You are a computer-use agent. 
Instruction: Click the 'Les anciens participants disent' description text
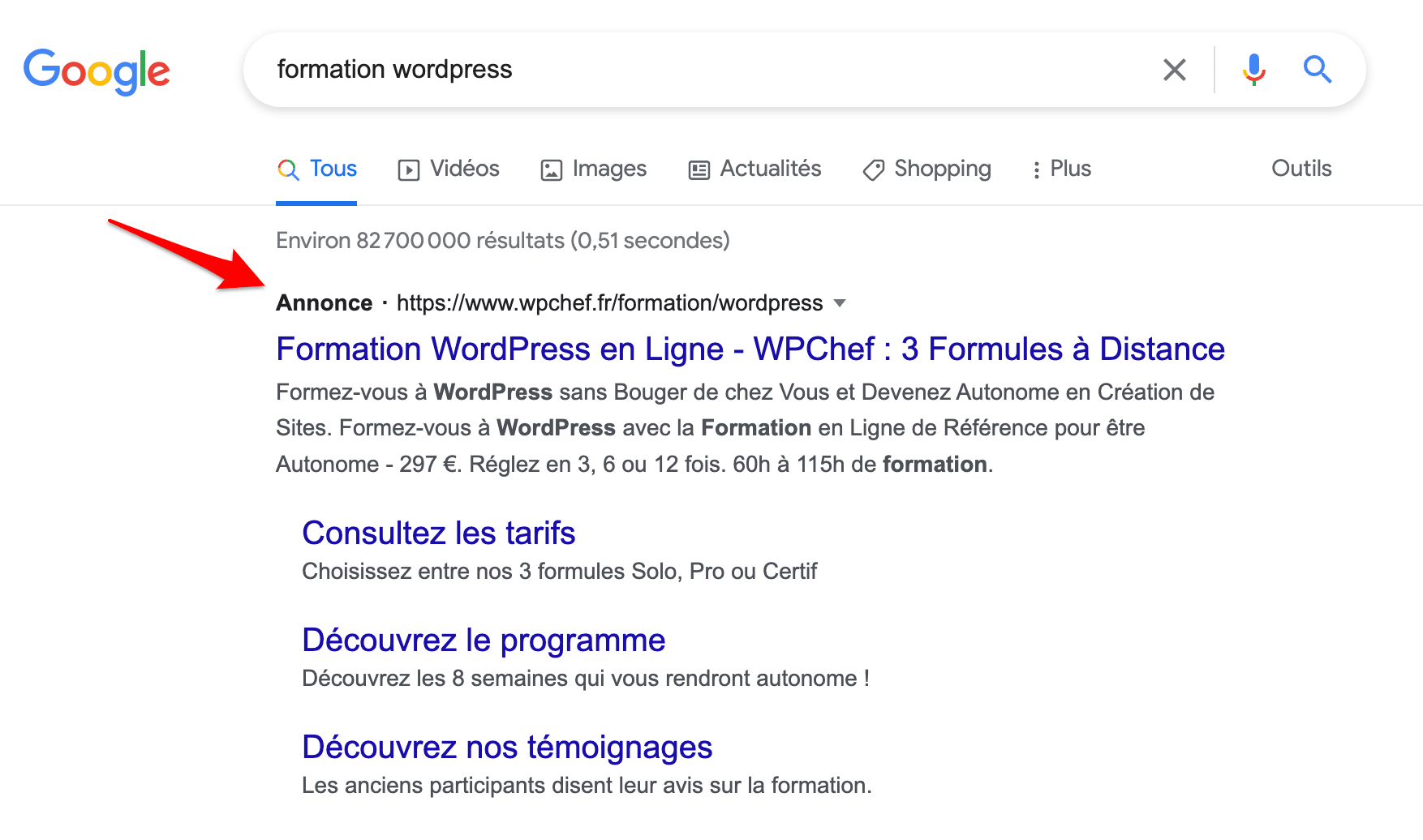point(587,786)
